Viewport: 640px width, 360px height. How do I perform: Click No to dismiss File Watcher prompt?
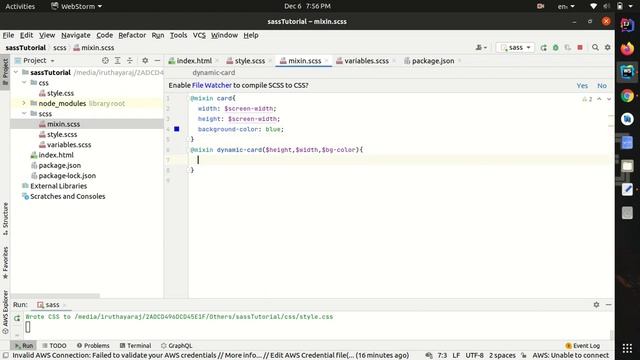pos(602,85)
